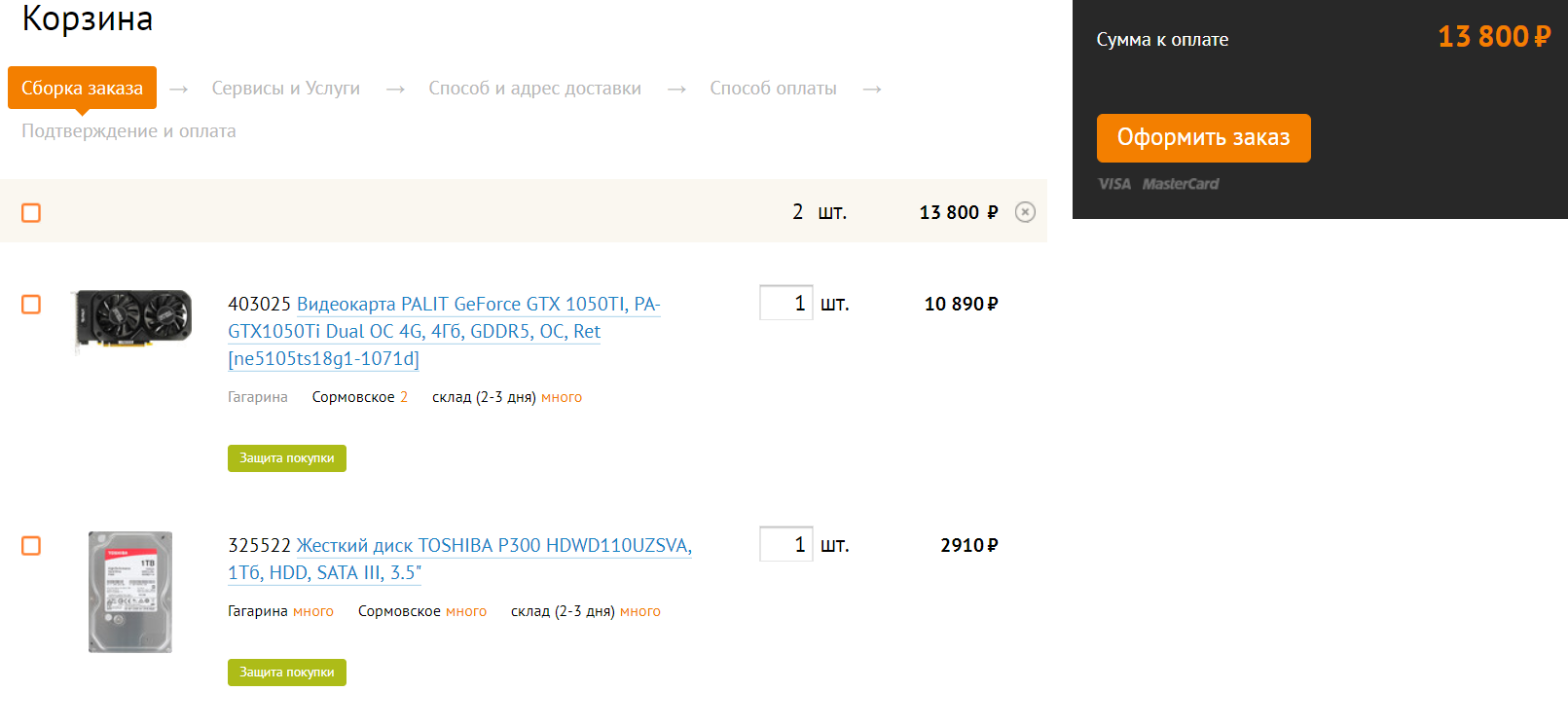Click Защита покупки for the hard drive
The width and height of the screenshot is (1568, 728).
286,673
